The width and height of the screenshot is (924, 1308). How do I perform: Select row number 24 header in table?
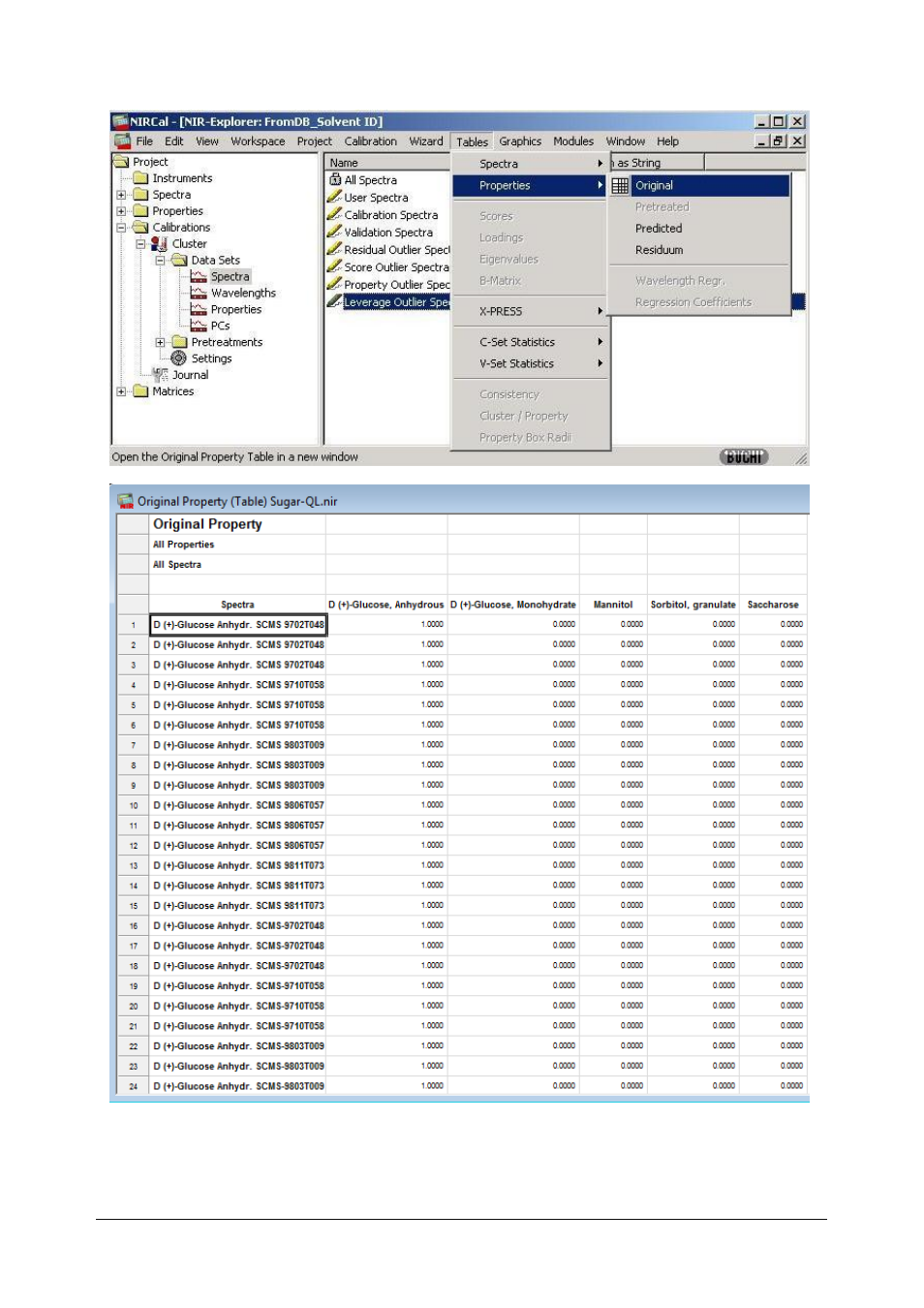point(134,1087)
